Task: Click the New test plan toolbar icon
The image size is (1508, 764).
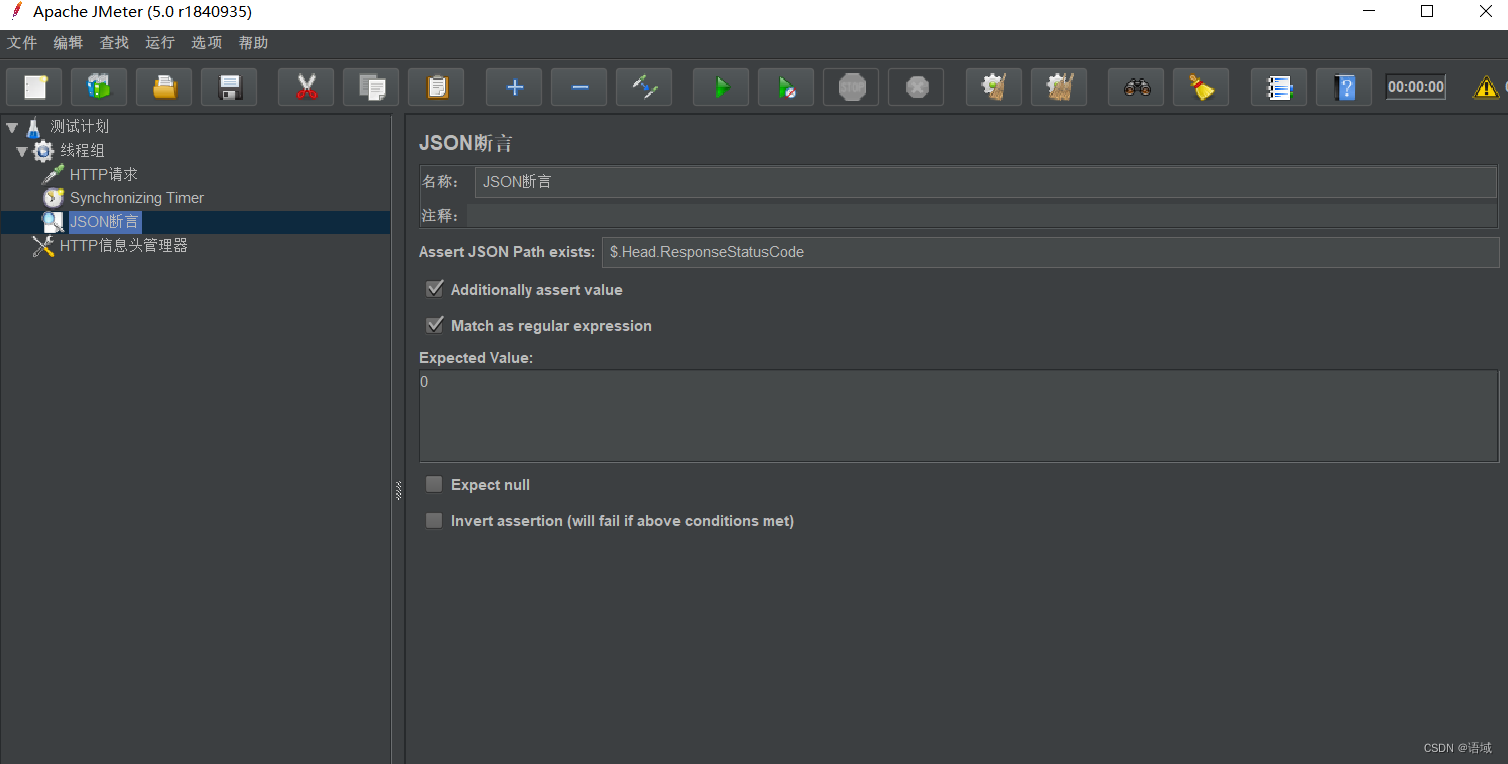Action: click(35, 87)
